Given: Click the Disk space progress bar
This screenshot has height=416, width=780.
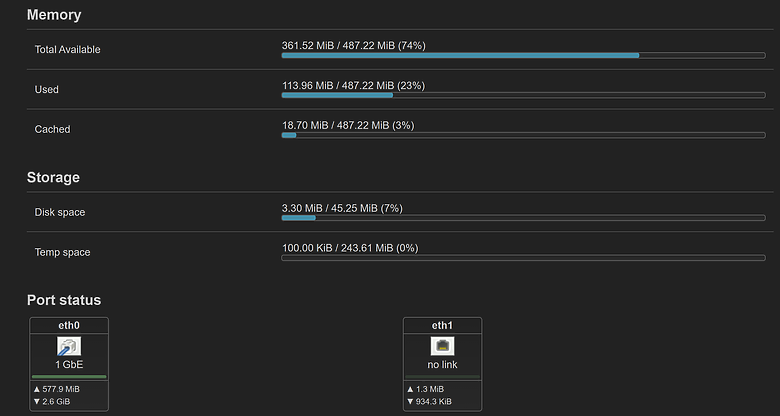Looking at the screenshot, I should tap(523, 217).
